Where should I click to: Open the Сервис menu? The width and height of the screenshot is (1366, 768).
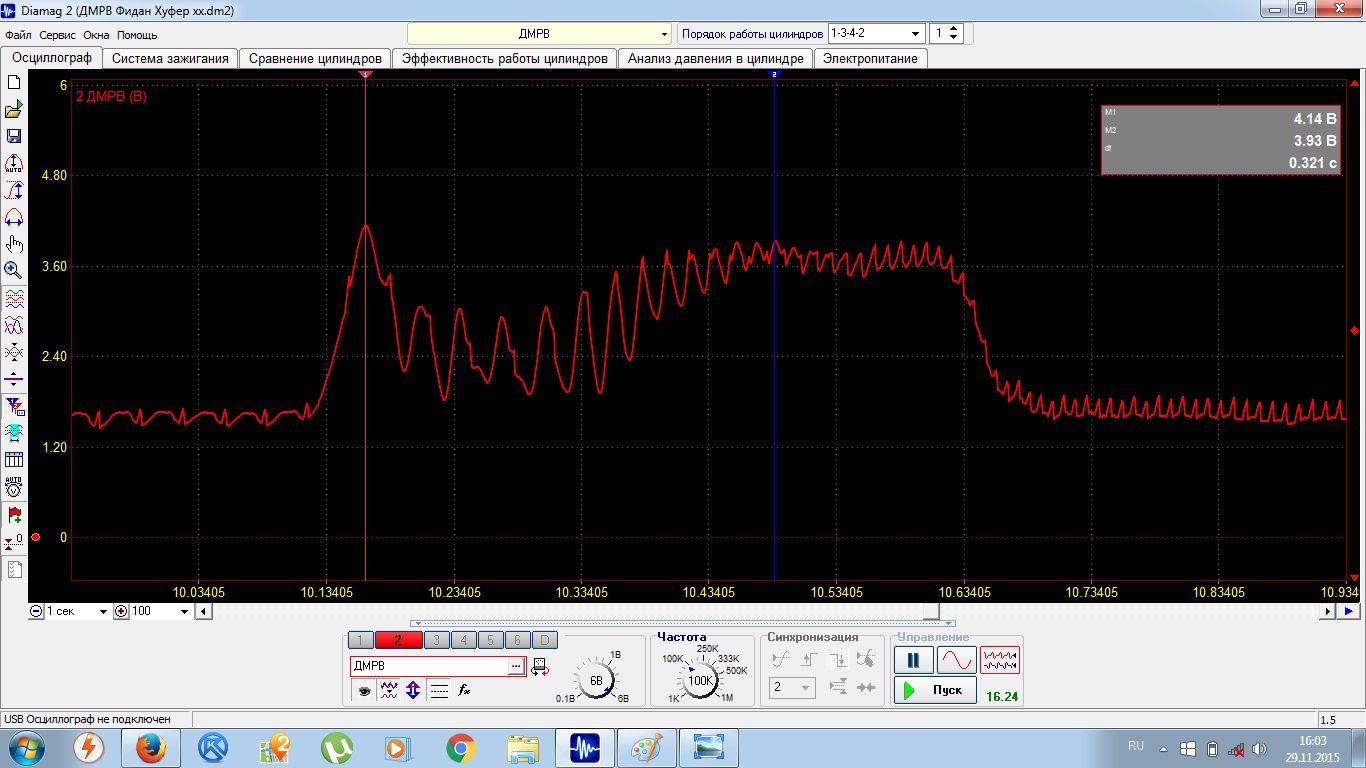pyautogui.click(x=58, y=35)
